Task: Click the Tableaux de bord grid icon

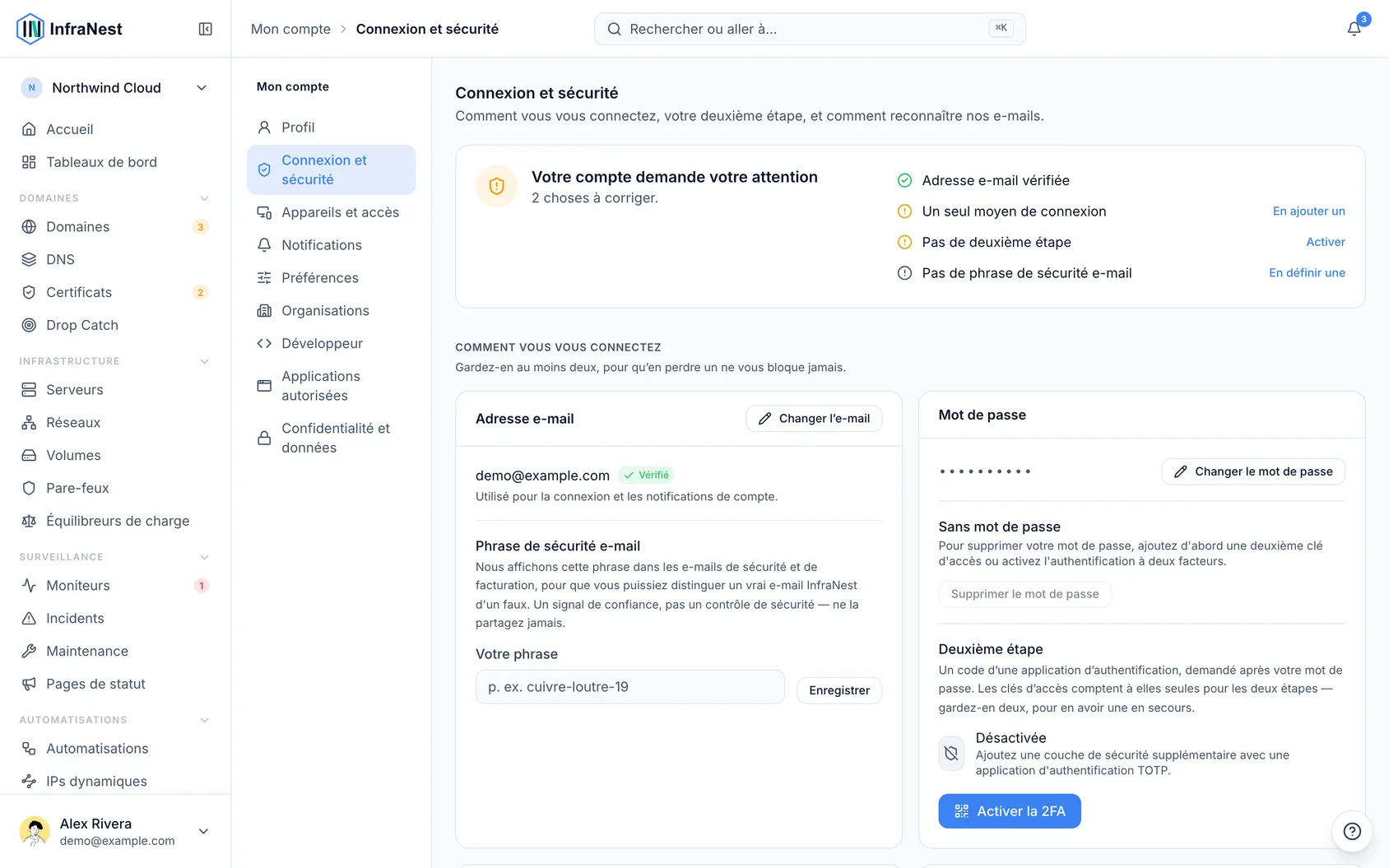Action: point(29,162)
